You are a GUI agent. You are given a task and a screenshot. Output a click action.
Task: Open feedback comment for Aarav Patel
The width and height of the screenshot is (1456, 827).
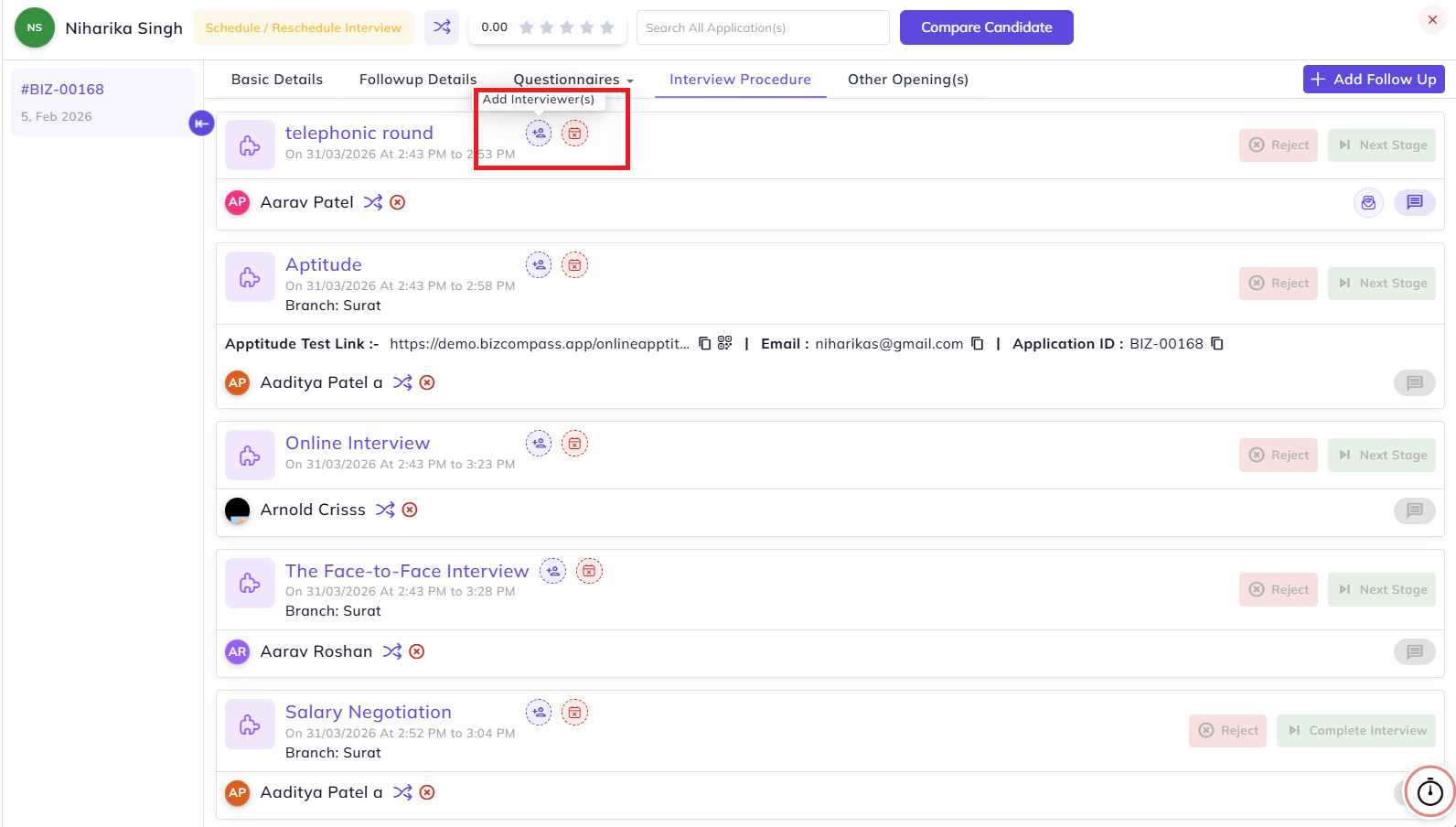pos(1415,202)
